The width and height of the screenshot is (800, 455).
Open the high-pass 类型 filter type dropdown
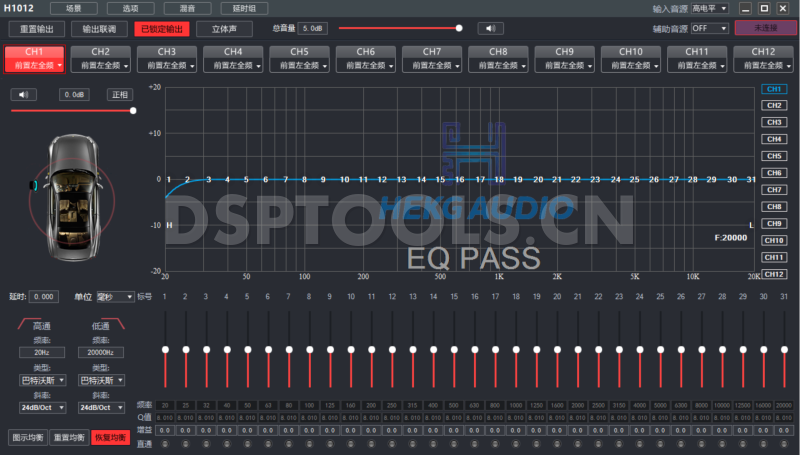click(x=42, y=381)
